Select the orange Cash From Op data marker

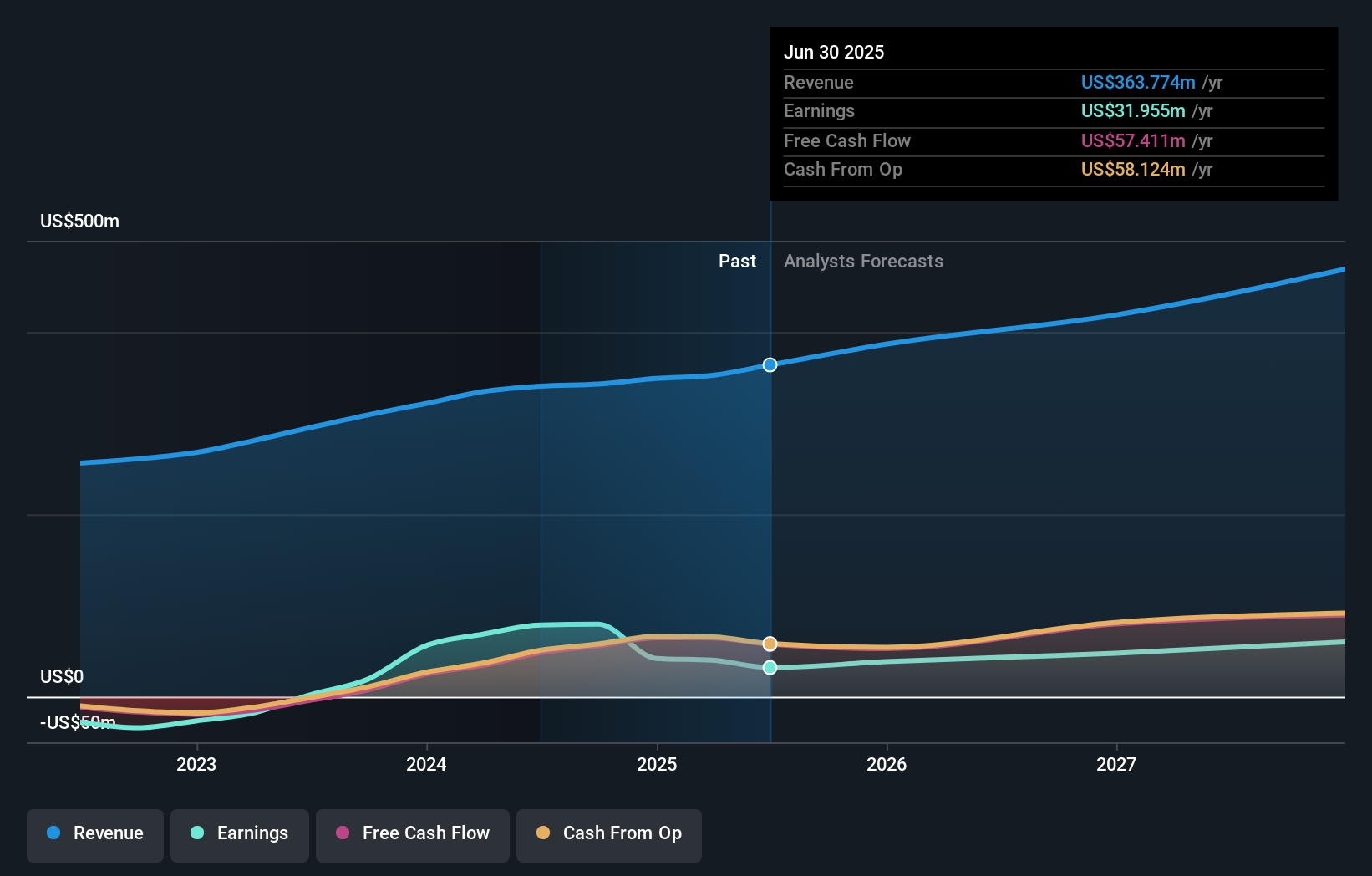(x=770, y=643)
